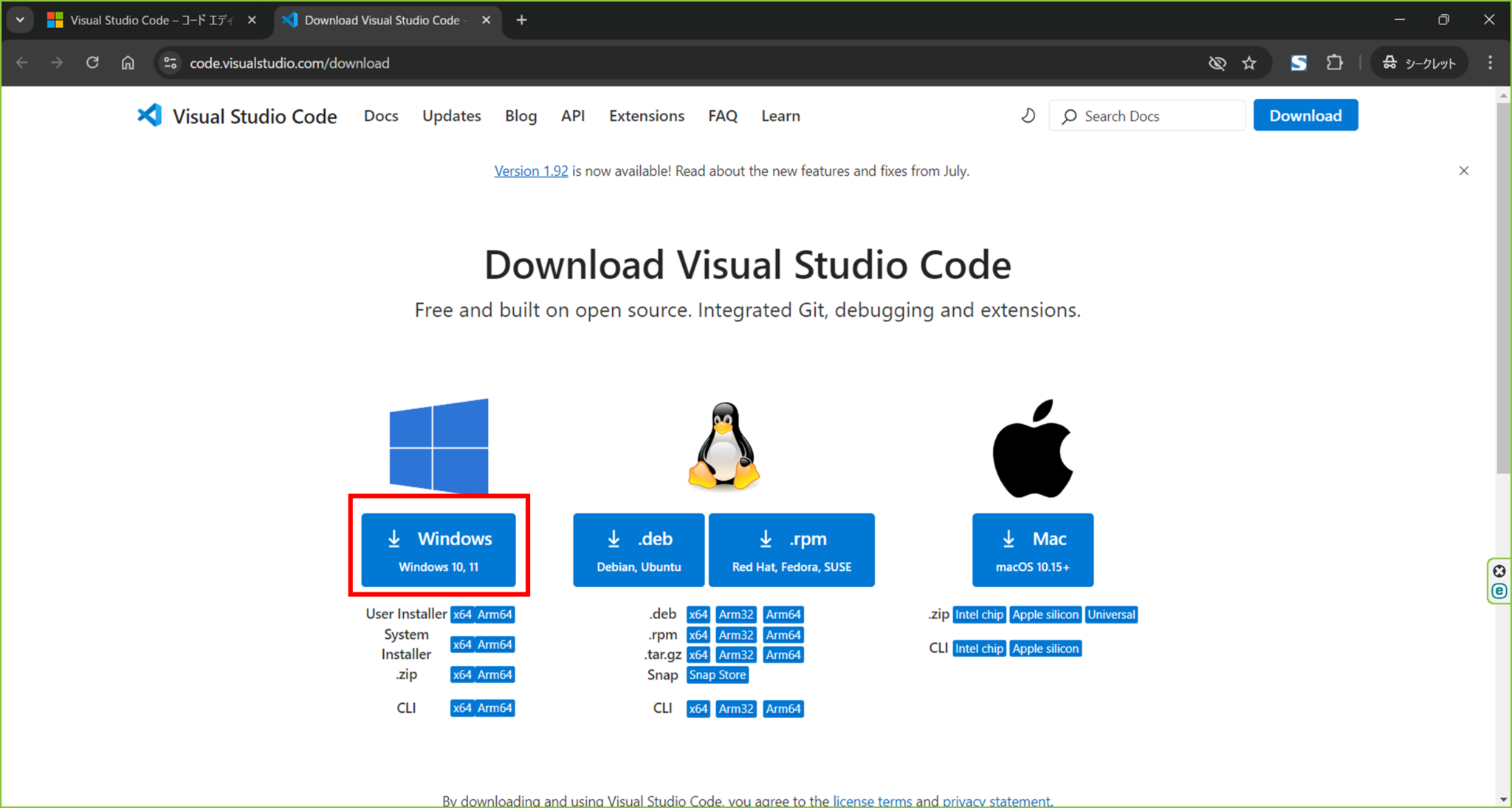Open site settings via the tune icon

170,63
